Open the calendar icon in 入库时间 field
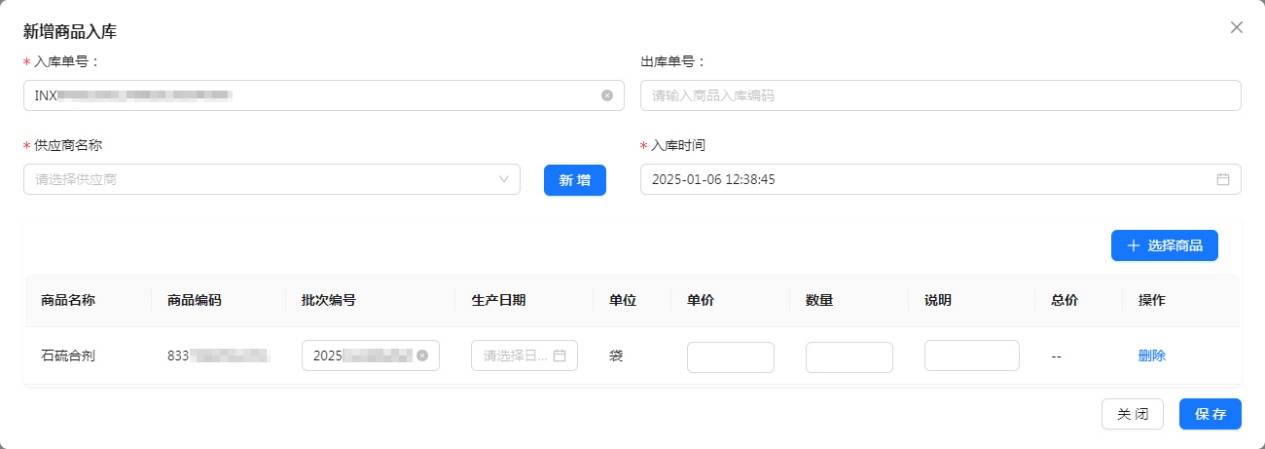This screenshot has height=449, width=1265. [x=1222, y=180]
